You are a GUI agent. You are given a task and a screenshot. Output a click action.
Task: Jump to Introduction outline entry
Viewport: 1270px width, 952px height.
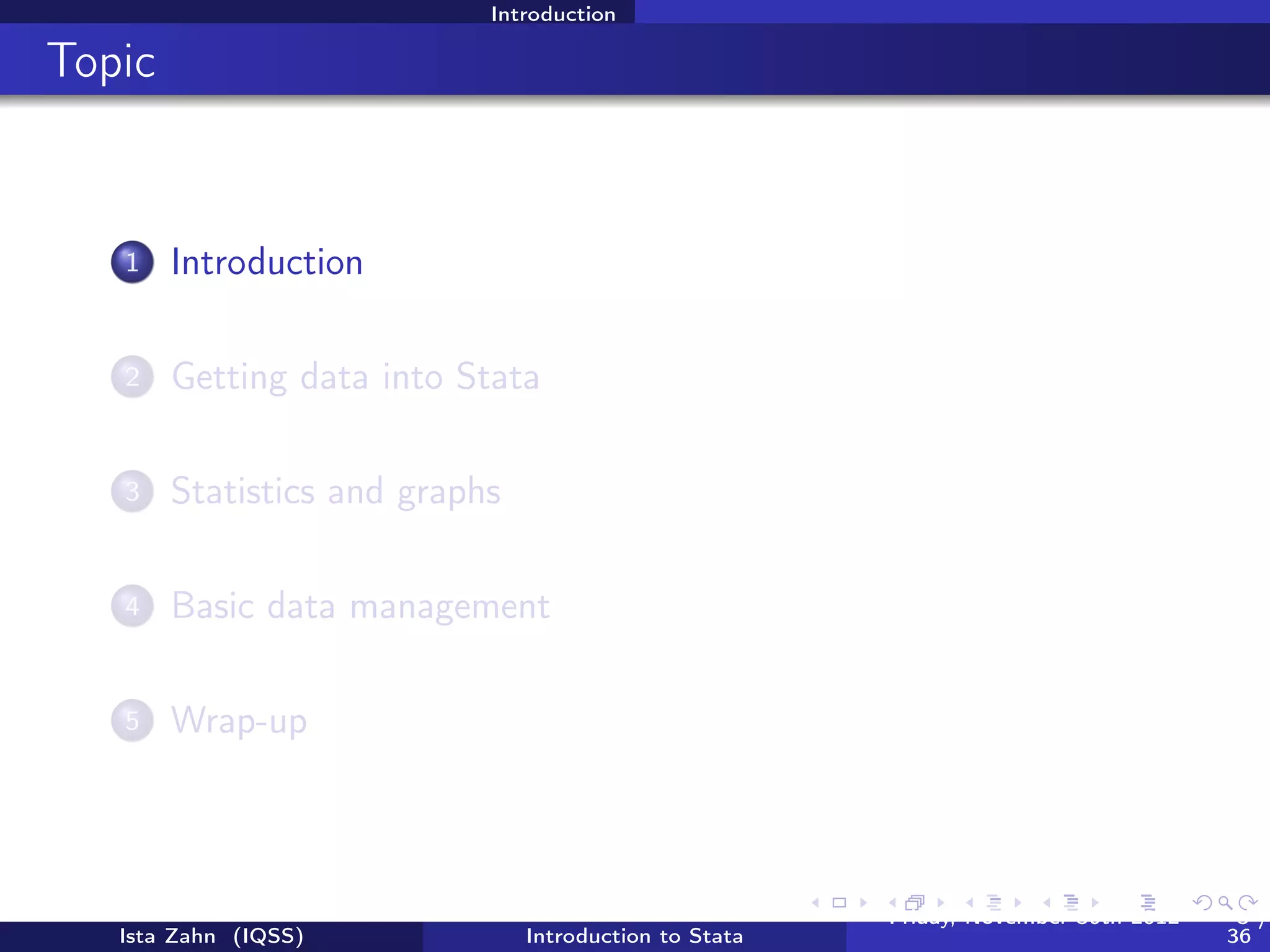point(267,262)
